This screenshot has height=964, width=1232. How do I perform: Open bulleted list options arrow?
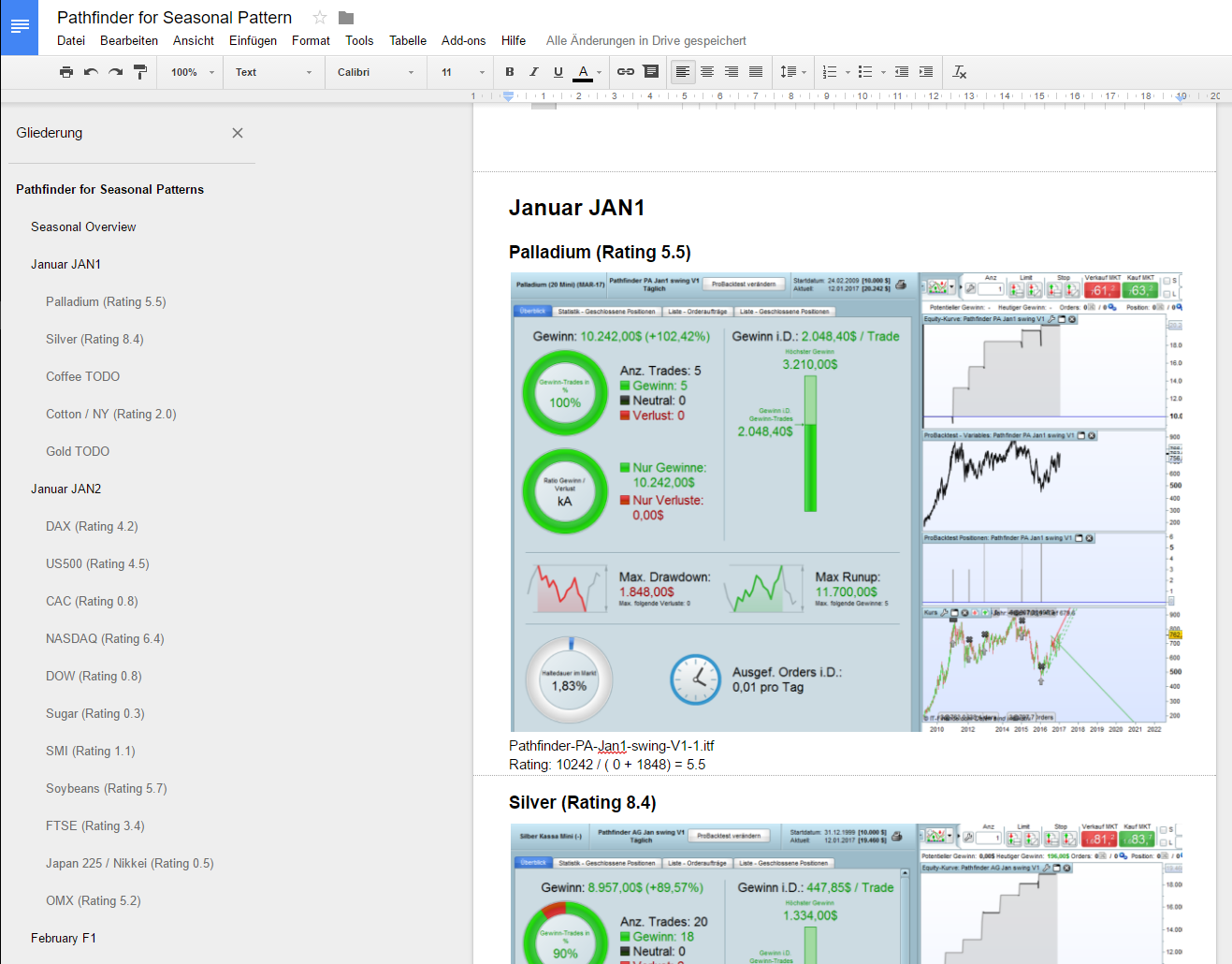point(883,72)
